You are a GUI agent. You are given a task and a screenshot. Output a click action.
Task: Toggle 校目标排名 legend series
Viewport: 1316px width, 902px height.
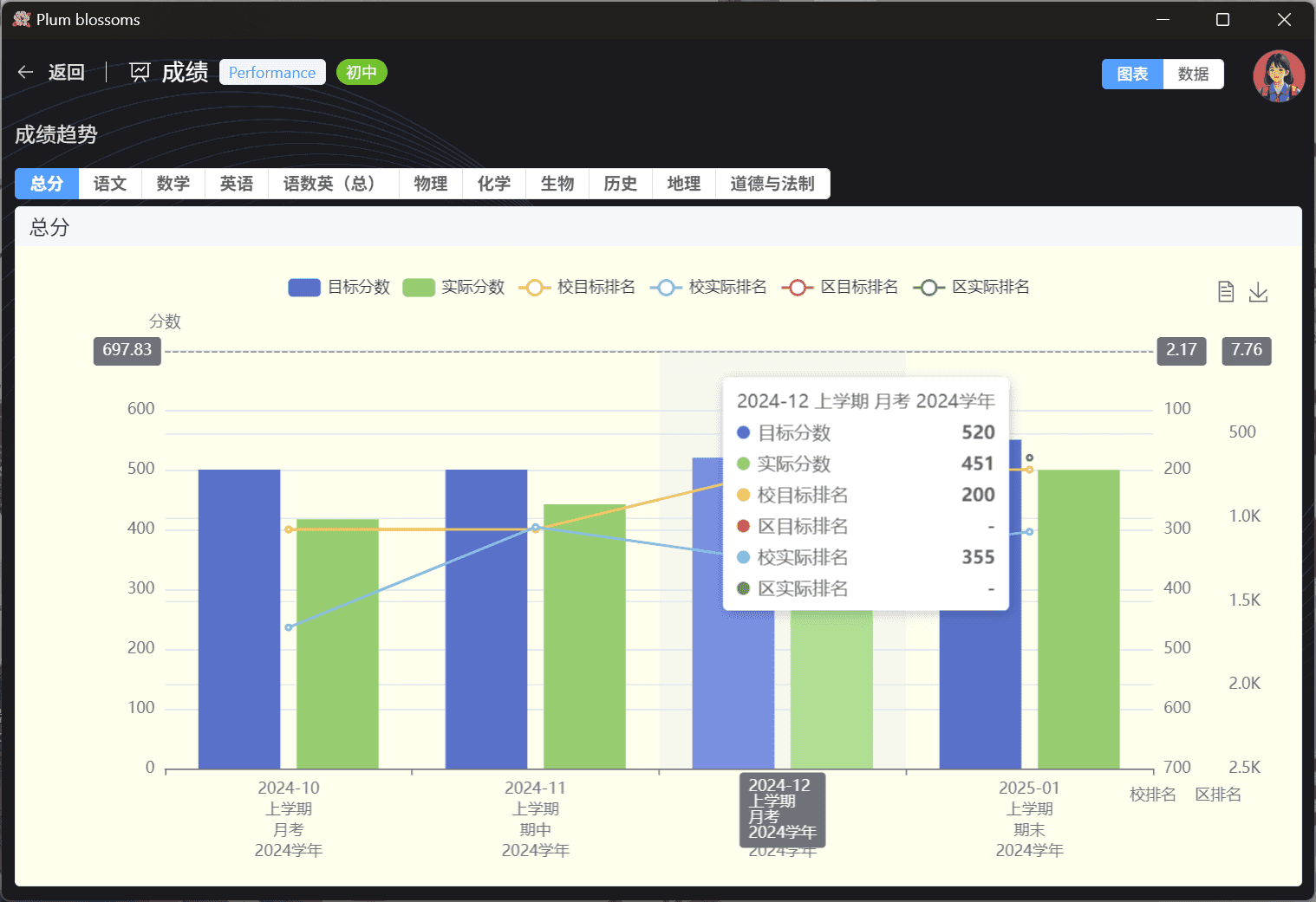click(577, 288)
